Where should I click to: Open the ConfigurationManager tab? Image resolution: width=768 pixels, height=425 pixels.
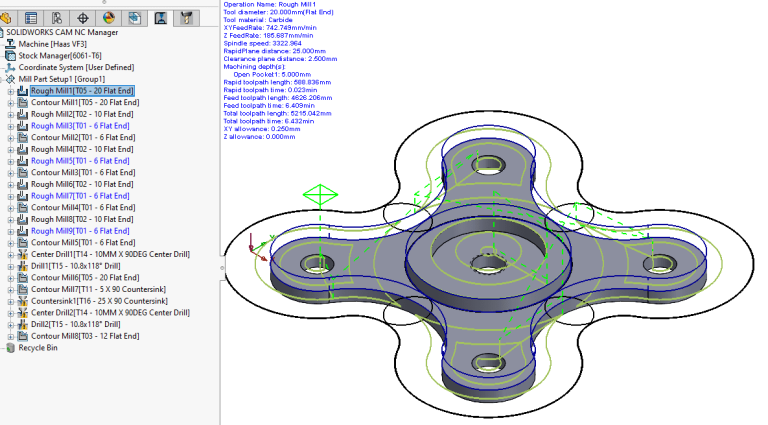click(57, 18)
